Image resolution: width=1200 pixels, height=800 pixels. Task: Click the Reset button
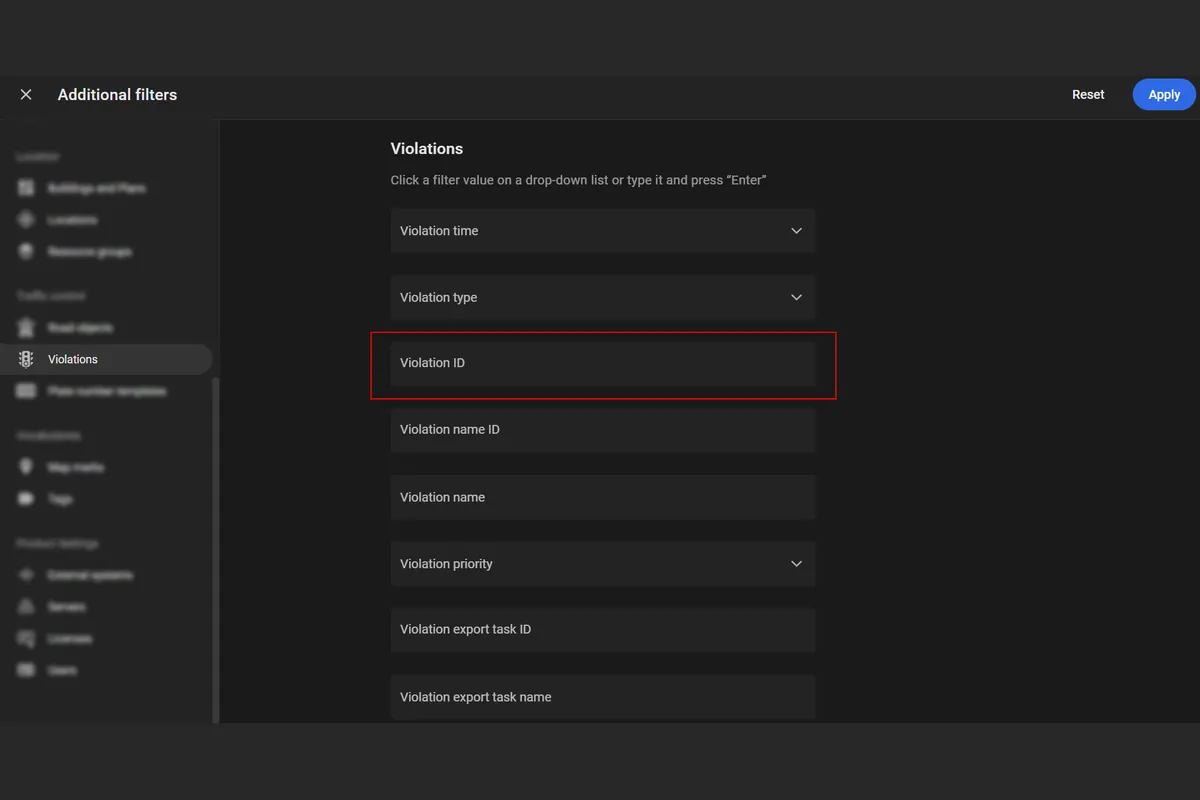1088,94
